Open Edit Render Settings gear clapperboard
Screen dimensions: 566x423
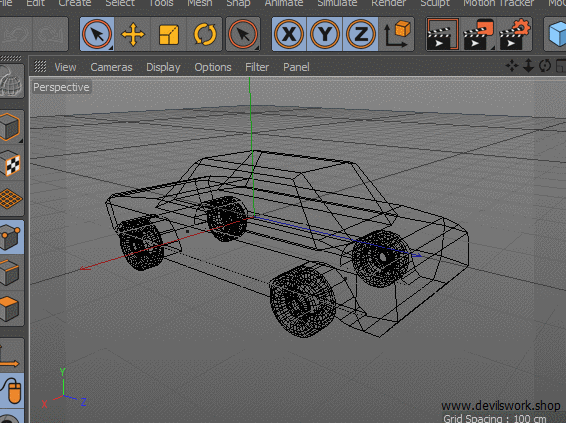(x=514, y=34)
